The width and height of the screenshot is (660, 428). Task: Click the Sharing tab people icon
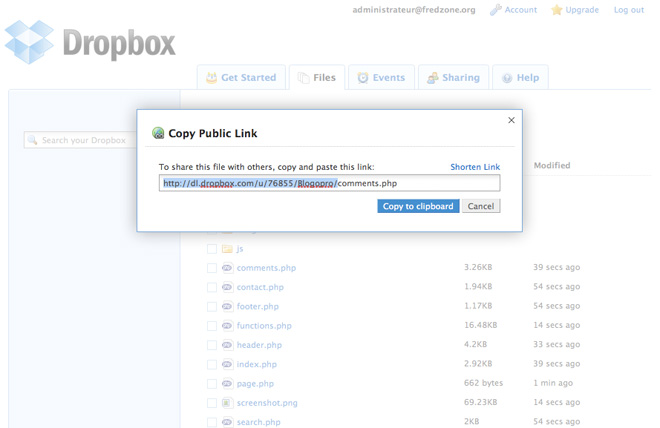(432, 78)
